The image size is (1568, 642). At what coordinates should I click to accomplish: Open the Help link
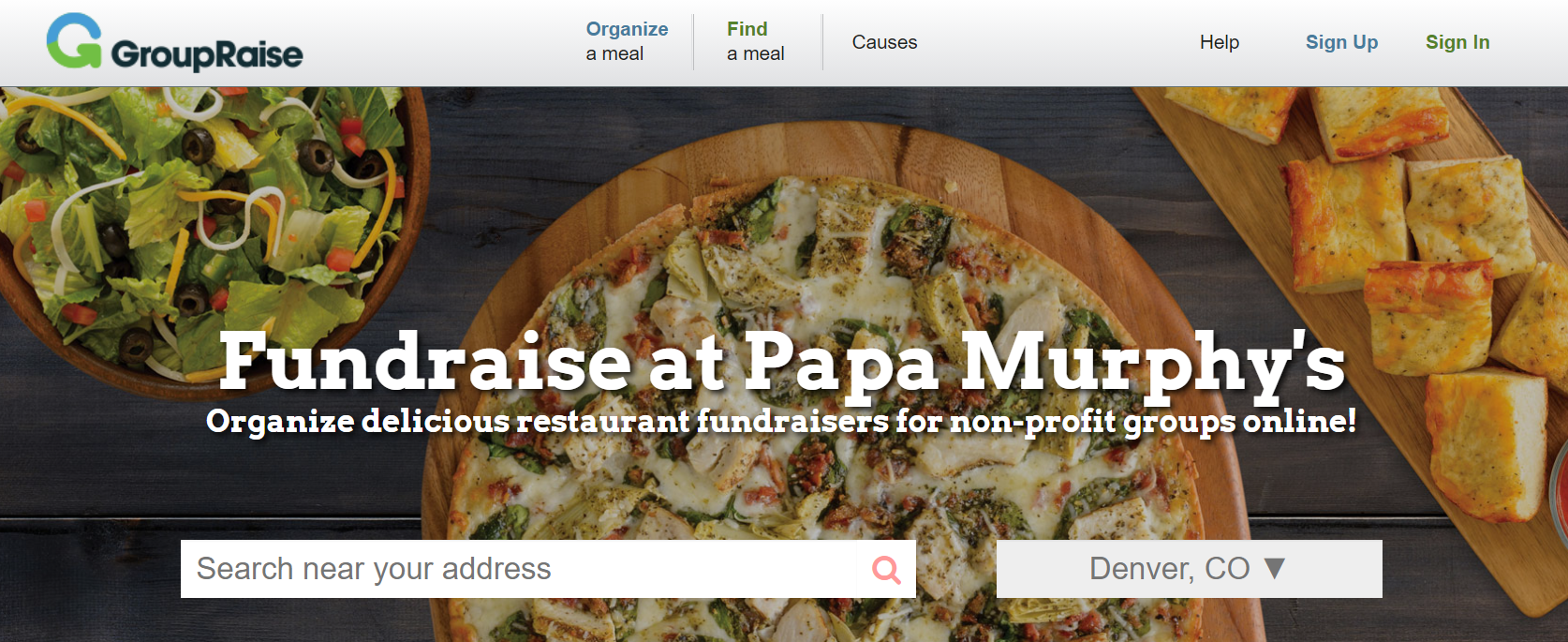1220,42
